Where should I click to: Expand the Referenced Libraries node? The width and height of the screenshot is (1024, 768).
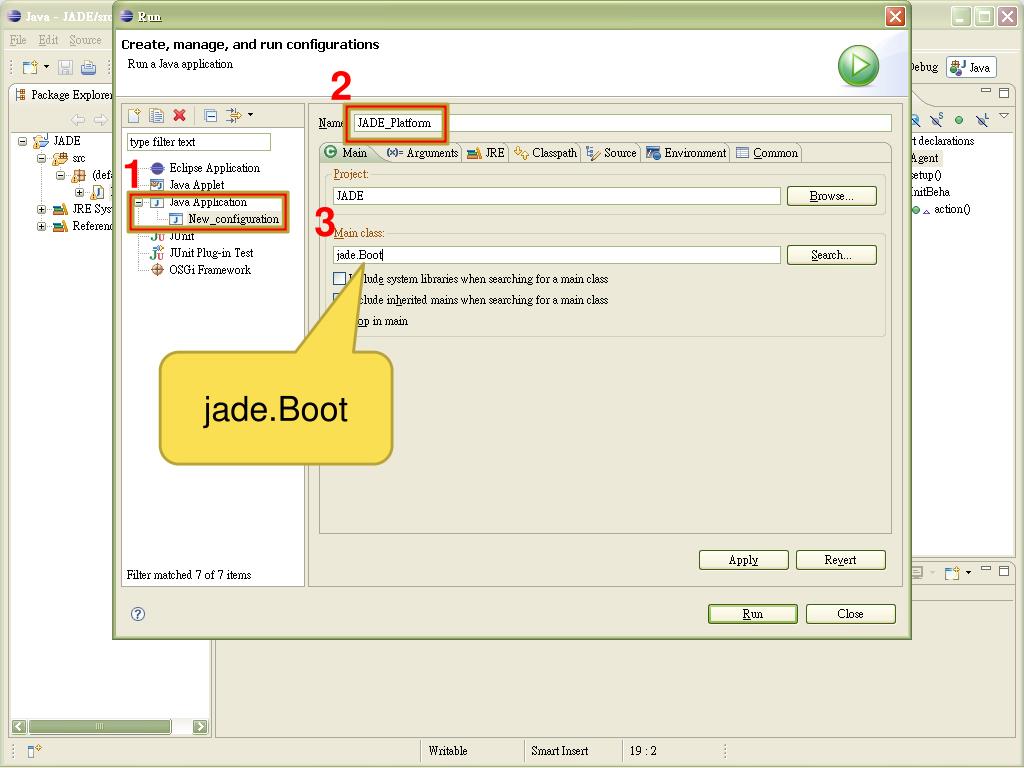pos(41,227)
